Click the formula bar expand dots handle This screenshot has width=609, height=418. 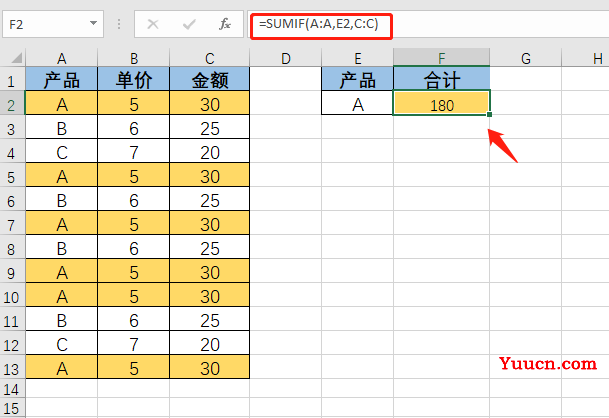tap(119, 24)
